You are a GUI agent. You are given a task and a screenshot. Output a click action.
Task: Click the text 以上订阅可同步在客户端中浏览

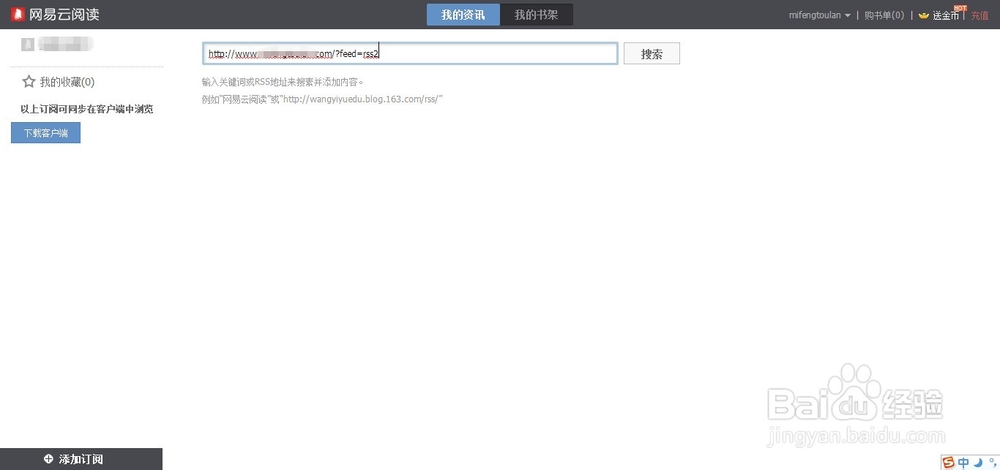pyautogui.click(x=87, y=109)
